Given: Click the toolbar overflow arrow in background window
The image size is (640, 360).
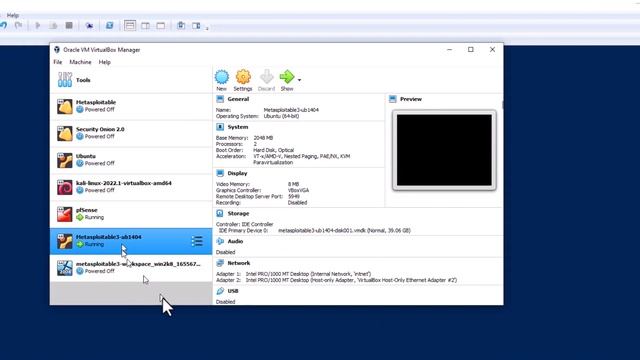Looking at the screenshot, I should [207, 28].
